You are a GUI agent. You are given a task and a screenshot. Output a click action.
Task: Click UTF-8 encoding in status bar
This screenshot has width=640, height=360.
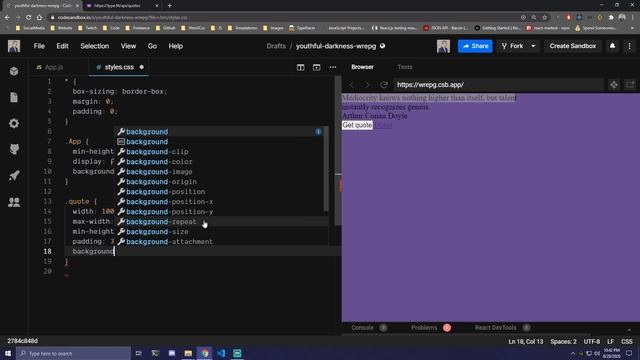click(x=592, y=341)
